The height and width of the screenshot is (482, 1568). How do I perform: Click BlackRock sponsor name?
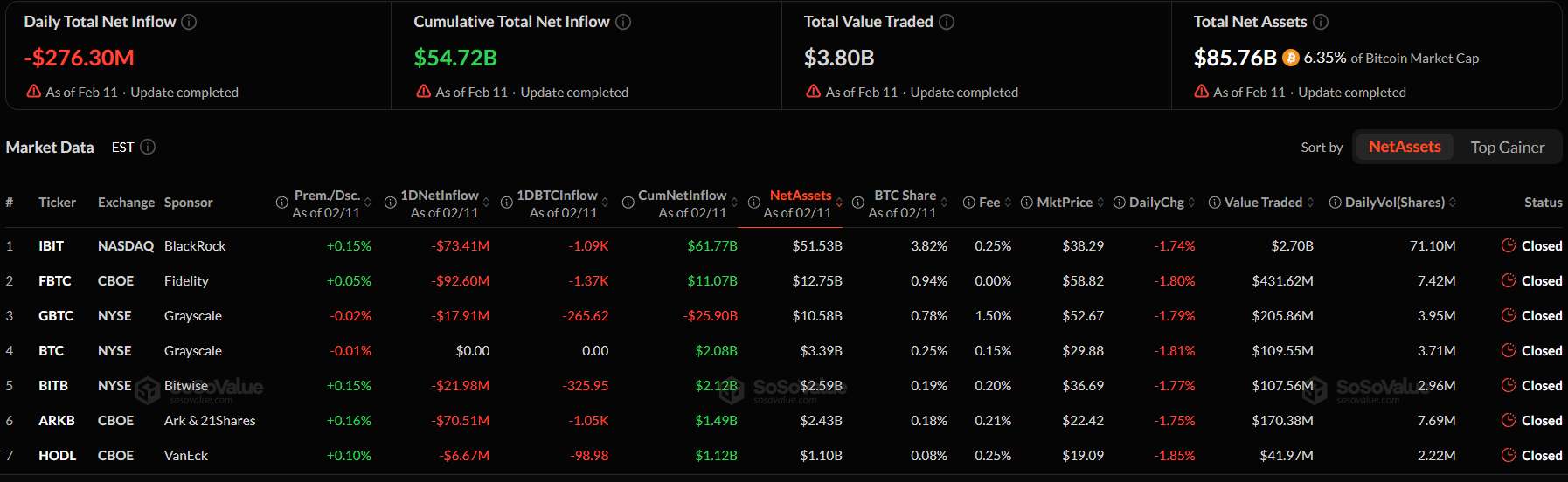(195, 246)
